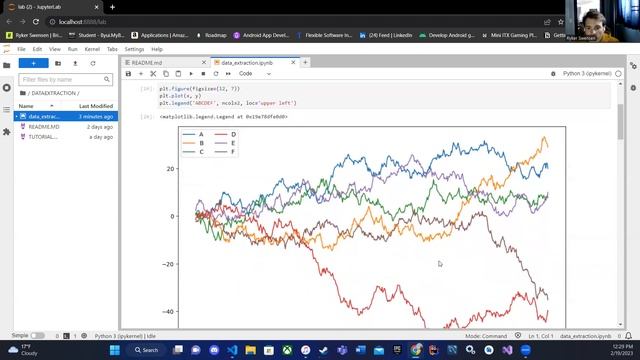640x360 pixels.
Task: Refresh the file browser list
Action: (93, 63)
